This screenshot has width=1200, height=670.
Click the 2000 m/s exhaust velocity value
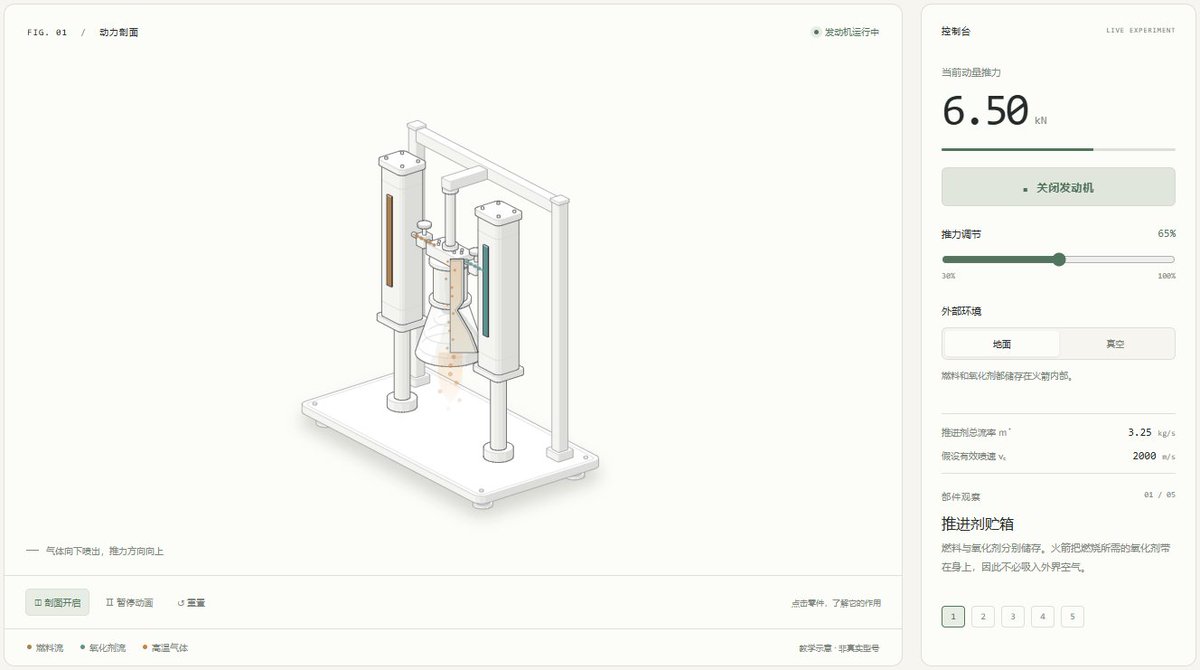point(1153,456)
